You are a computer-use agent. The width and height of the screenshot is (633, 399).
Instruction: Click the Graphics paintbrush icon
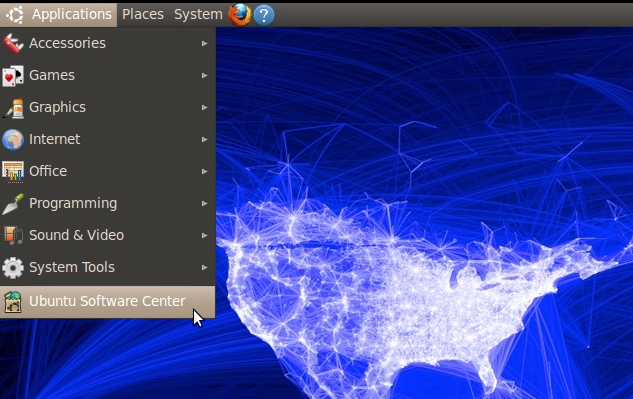point(13,108)
